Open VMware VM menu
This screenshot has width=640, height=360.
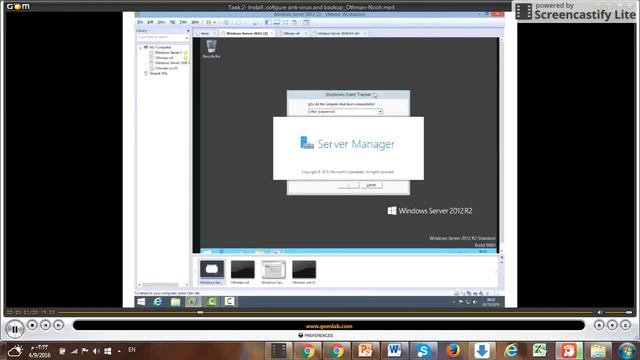coord(172,22)
